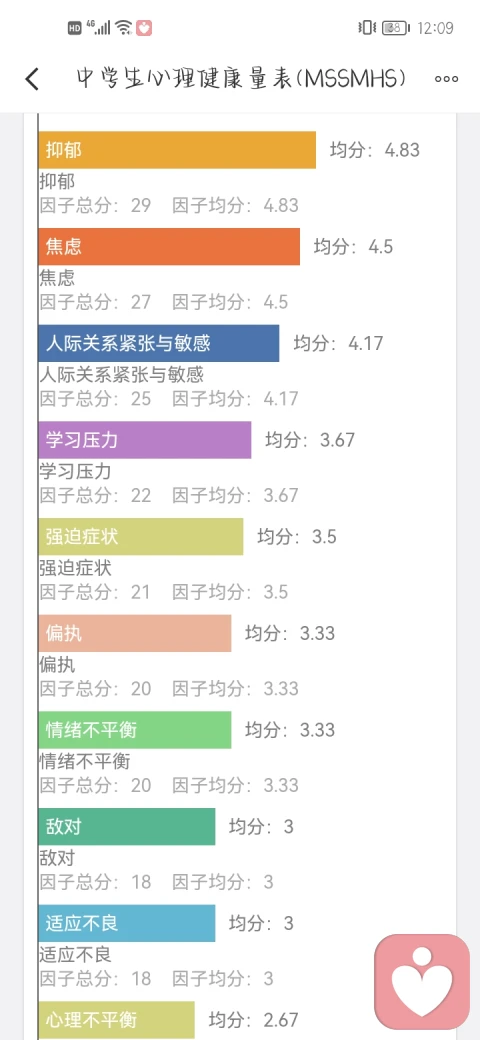
Task: Tap the 偏执 bar
Action: (x=135, y=633)
